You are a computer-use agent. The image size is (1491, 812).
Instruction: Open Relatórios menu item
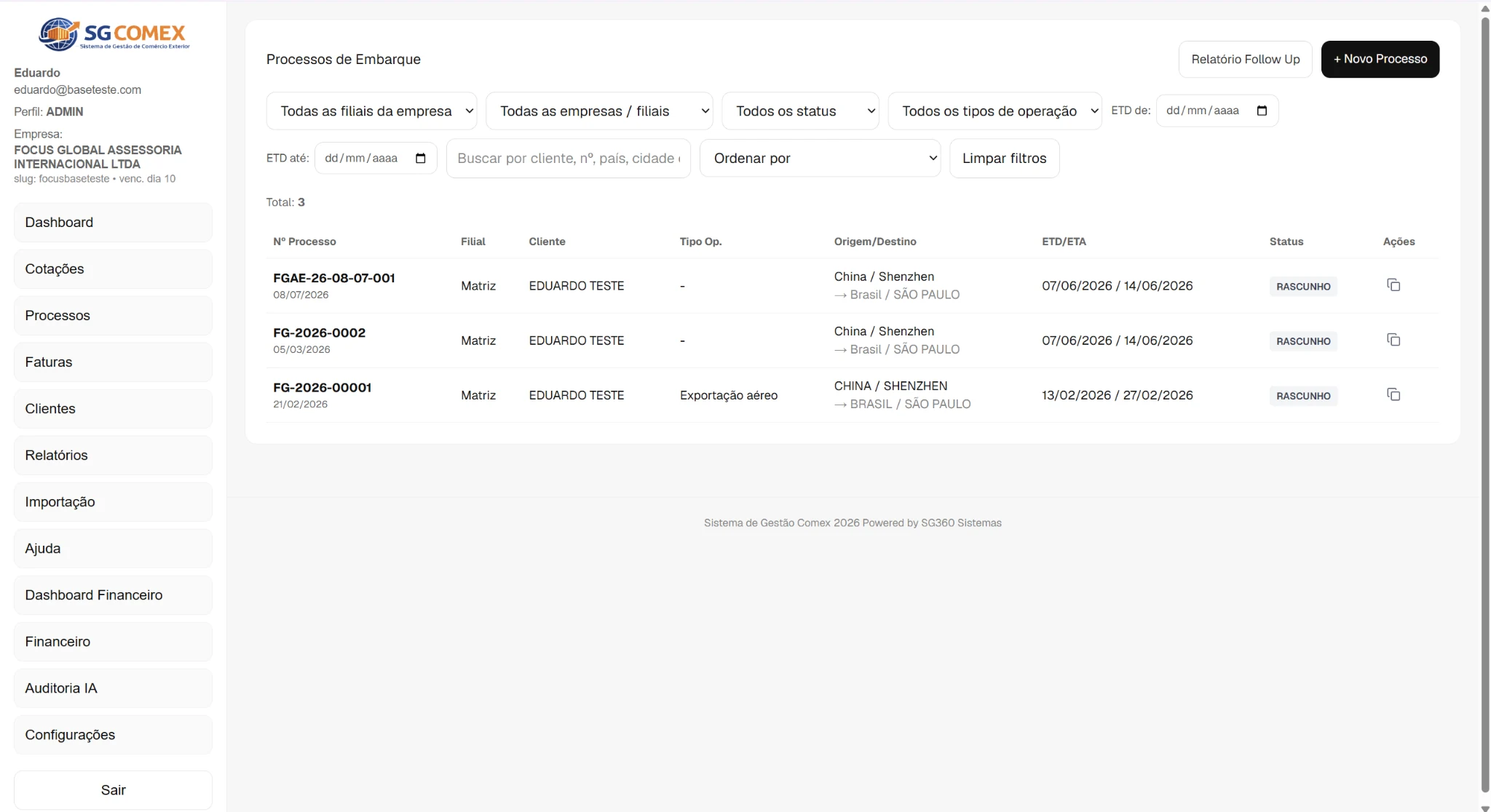pos(113,455)
